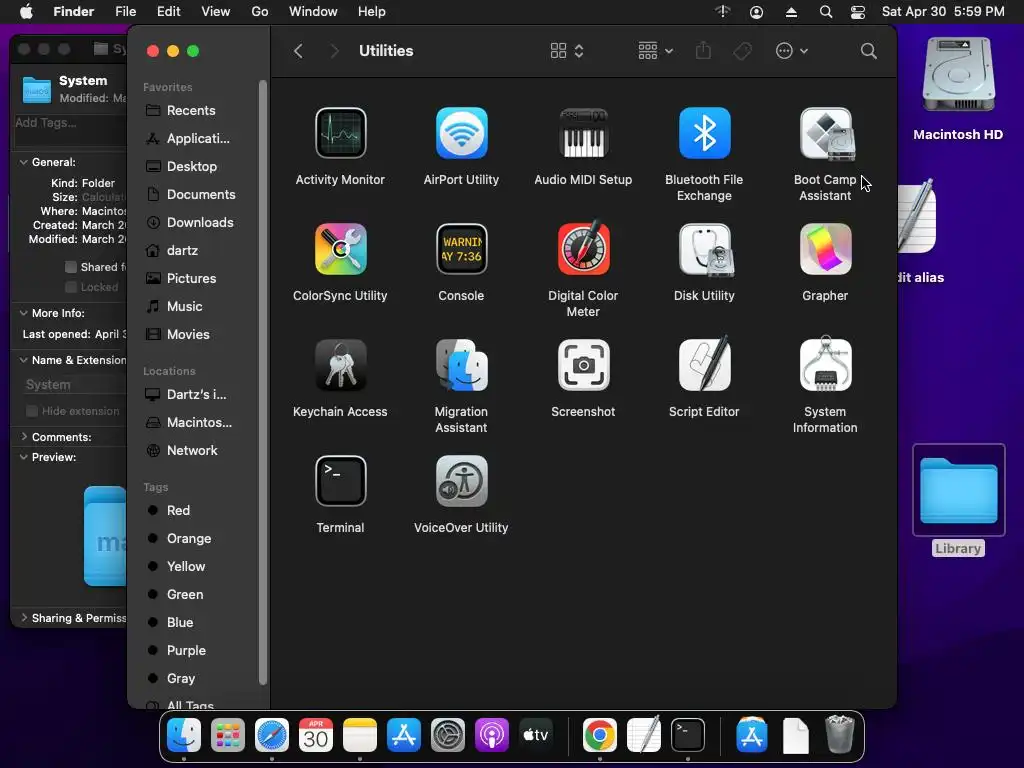This screenshot has width=1024, height=768.
Task: Open the Window menu
Action: 313,12
